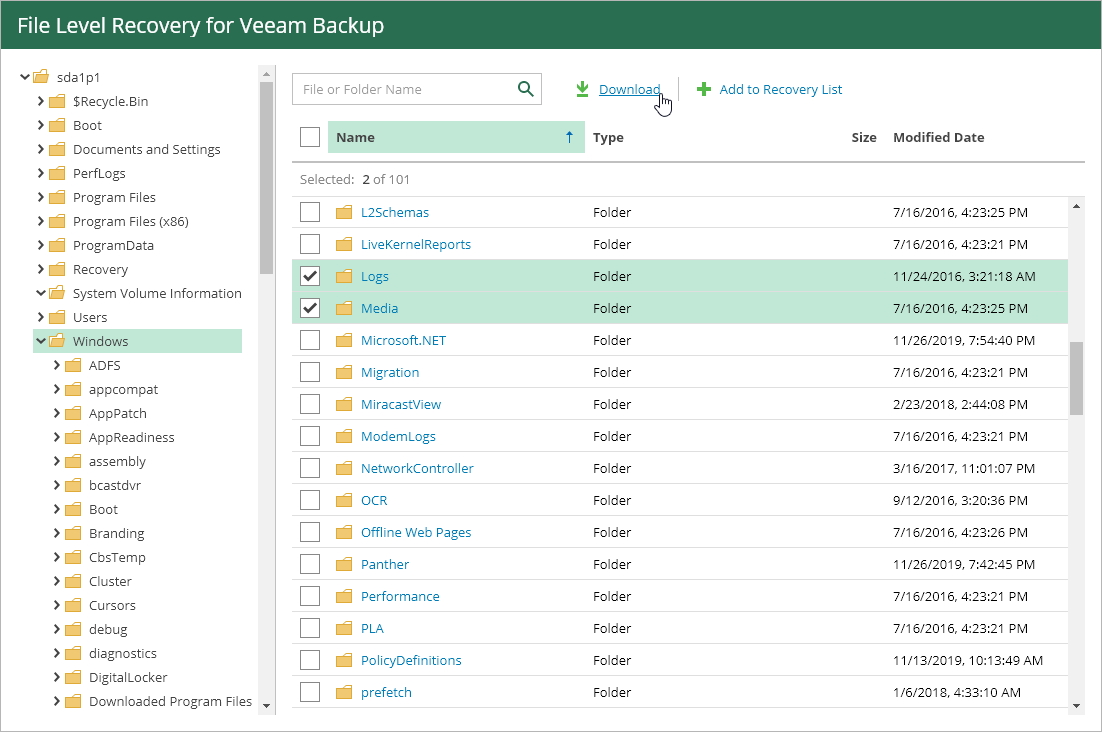Screen dimensions: 1102x732
Task: Expand the Boot folder under sda1p1
Action: [41, 125]
